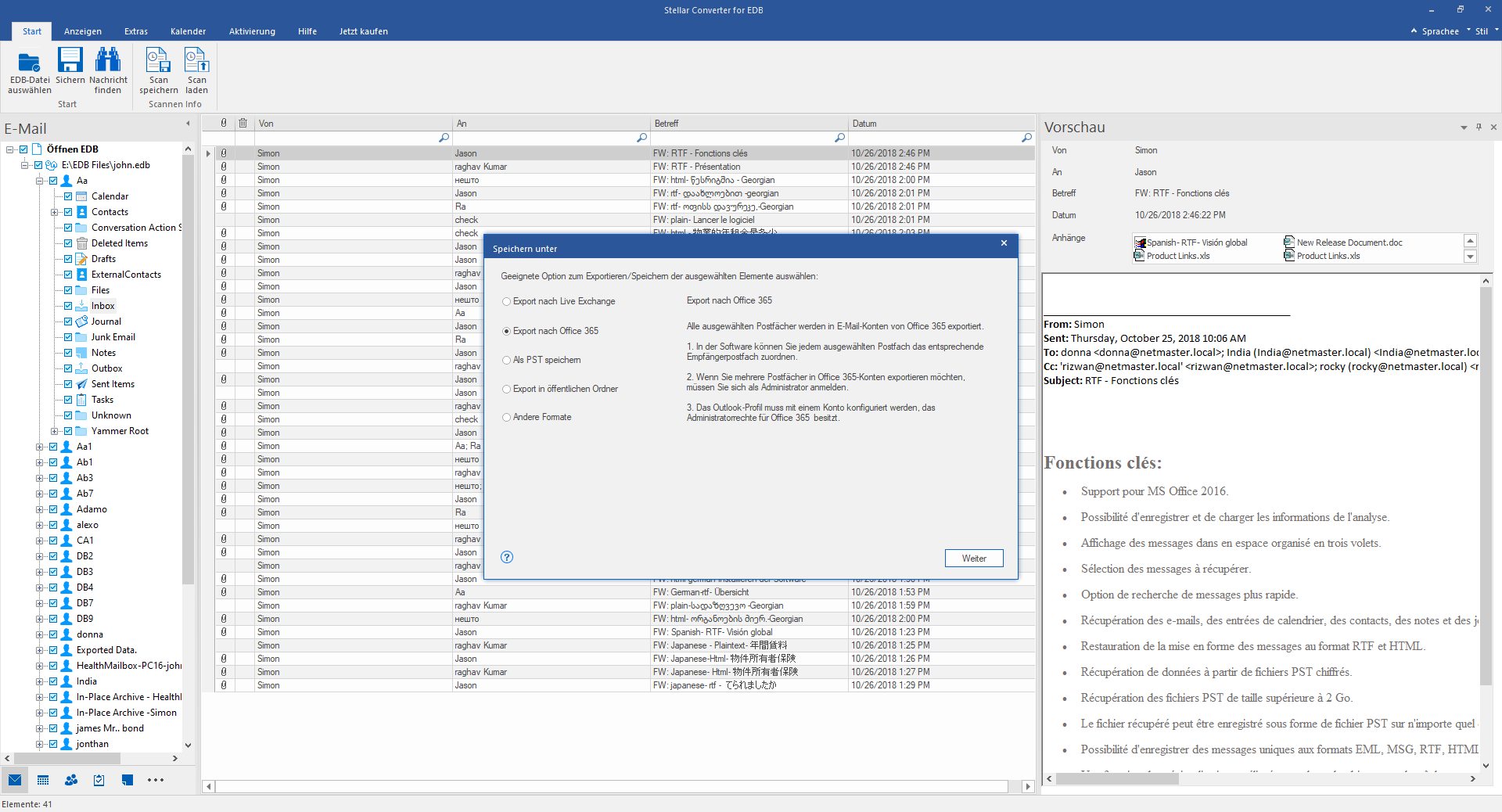Collapse the Öffnen EDB root node
The height and width of the screenshot is (812, 1502).
(9, 149)
